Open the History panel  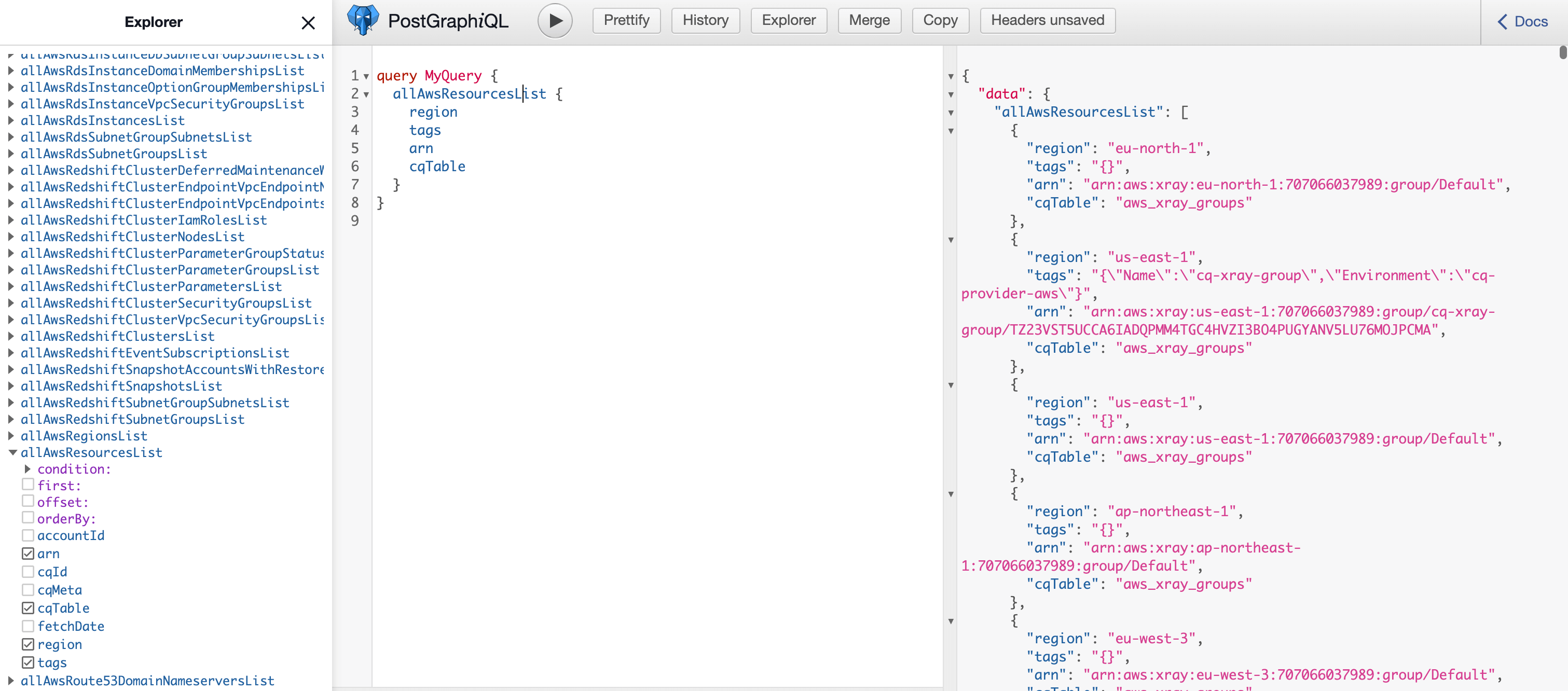(705, 21)
